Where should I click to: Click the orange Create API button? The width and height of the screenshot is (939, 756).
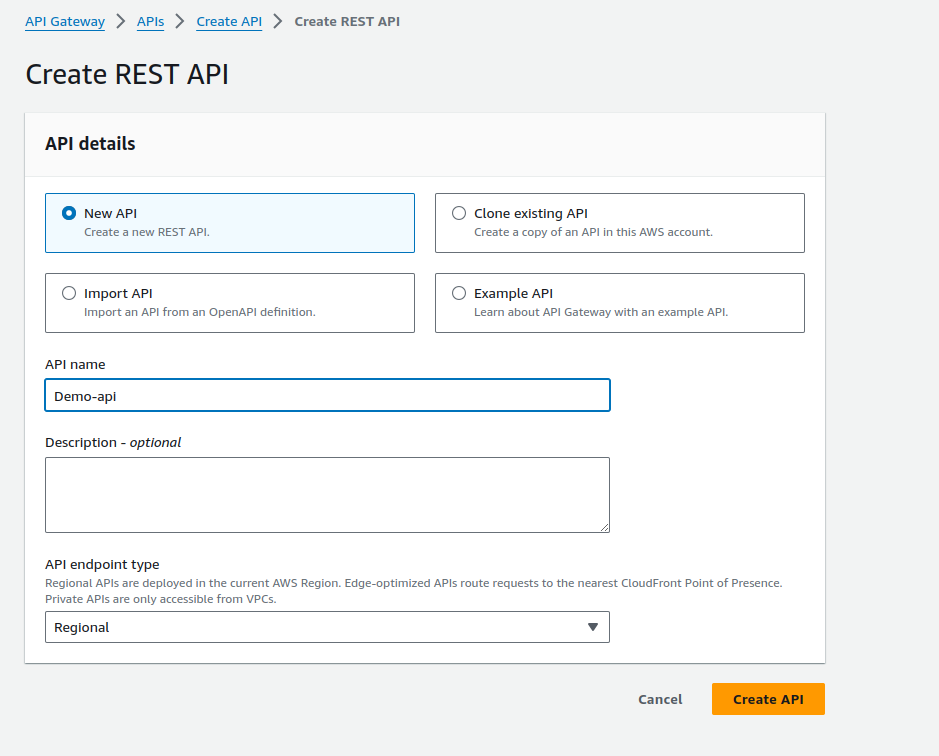click(768, 699)
